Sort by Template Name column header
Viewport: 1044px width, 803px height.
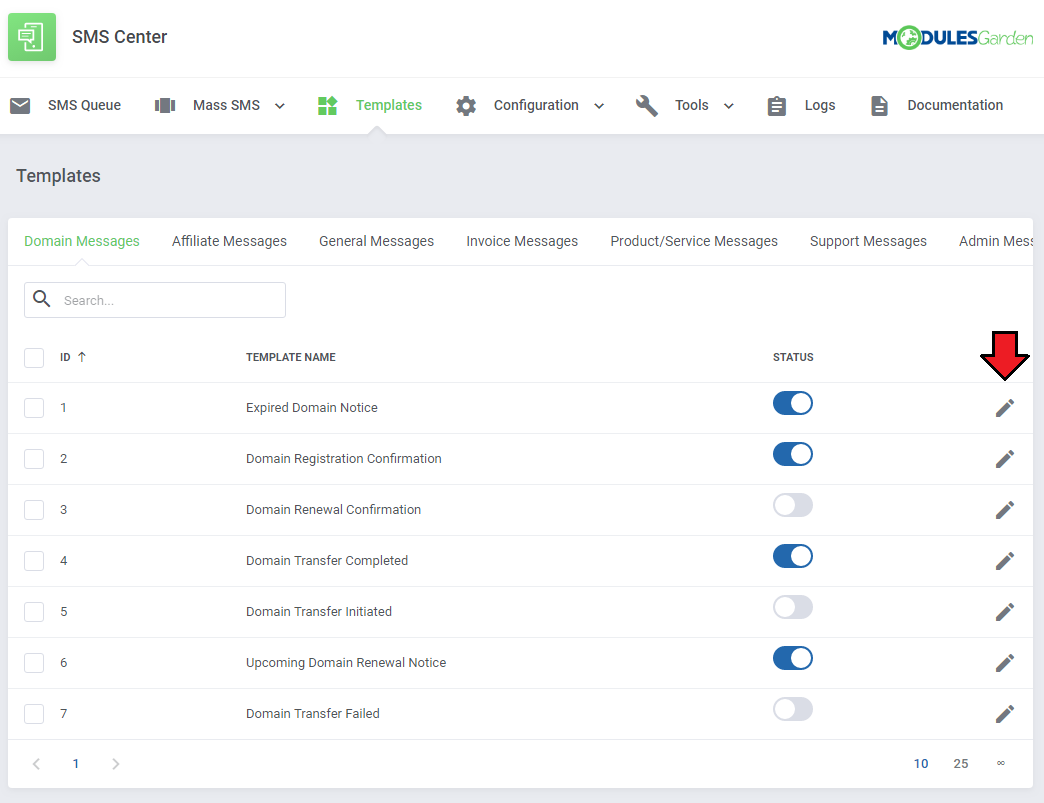(290, 358)
